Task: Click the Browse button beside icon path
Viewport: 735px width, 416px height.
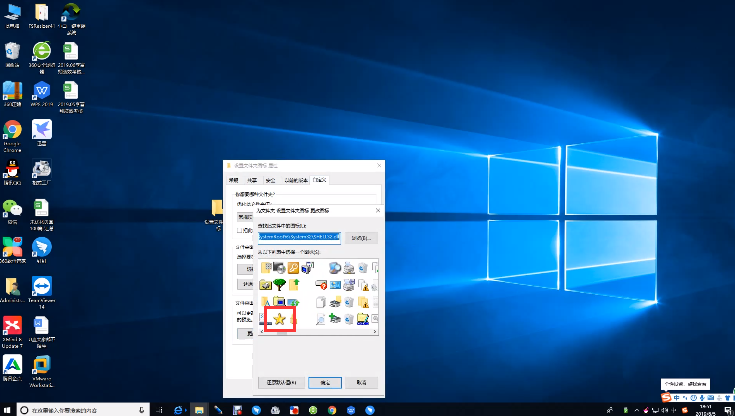Action: [x=361, y=238]
